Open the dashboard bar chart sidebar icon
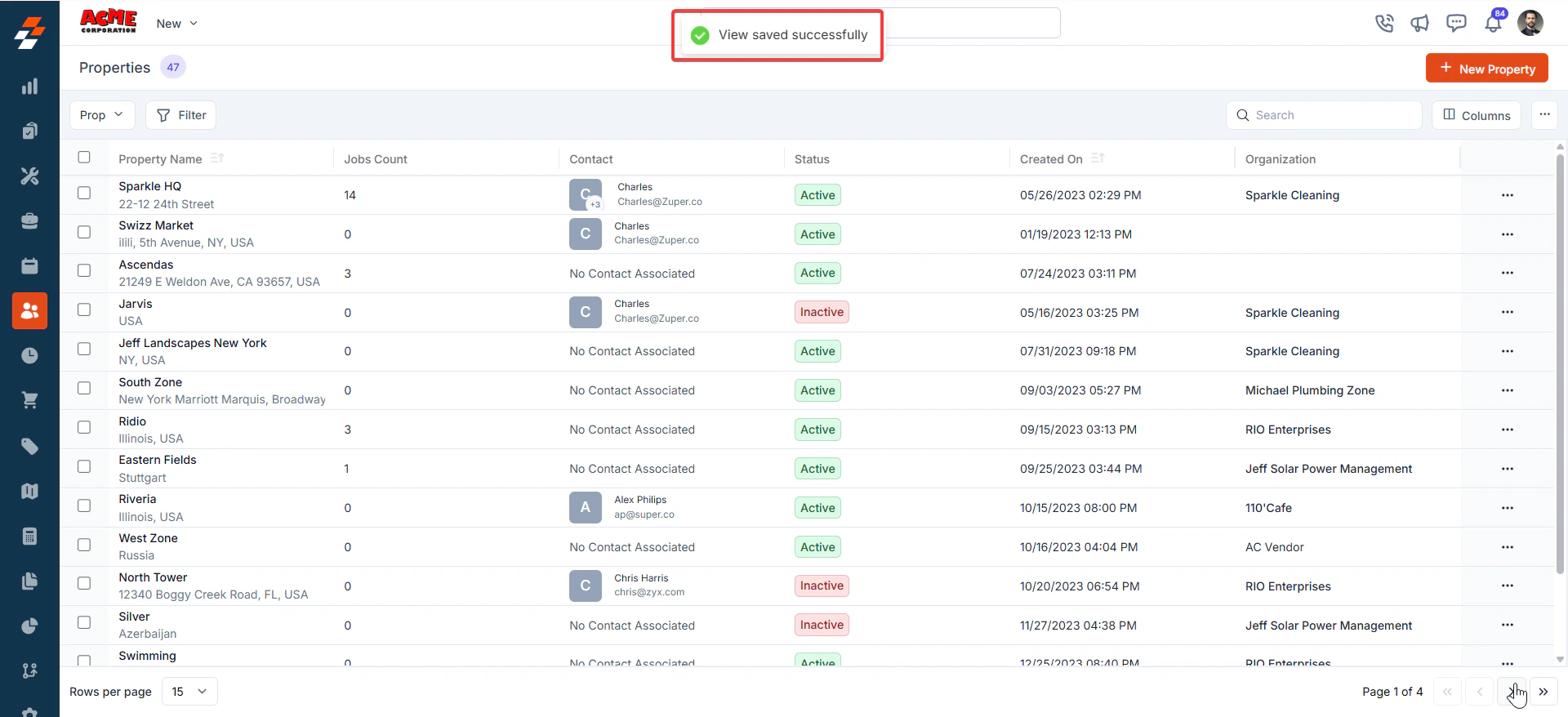The width and height of the screenshot is (1568, 717). pyautogui.click(x=29, y=87)
